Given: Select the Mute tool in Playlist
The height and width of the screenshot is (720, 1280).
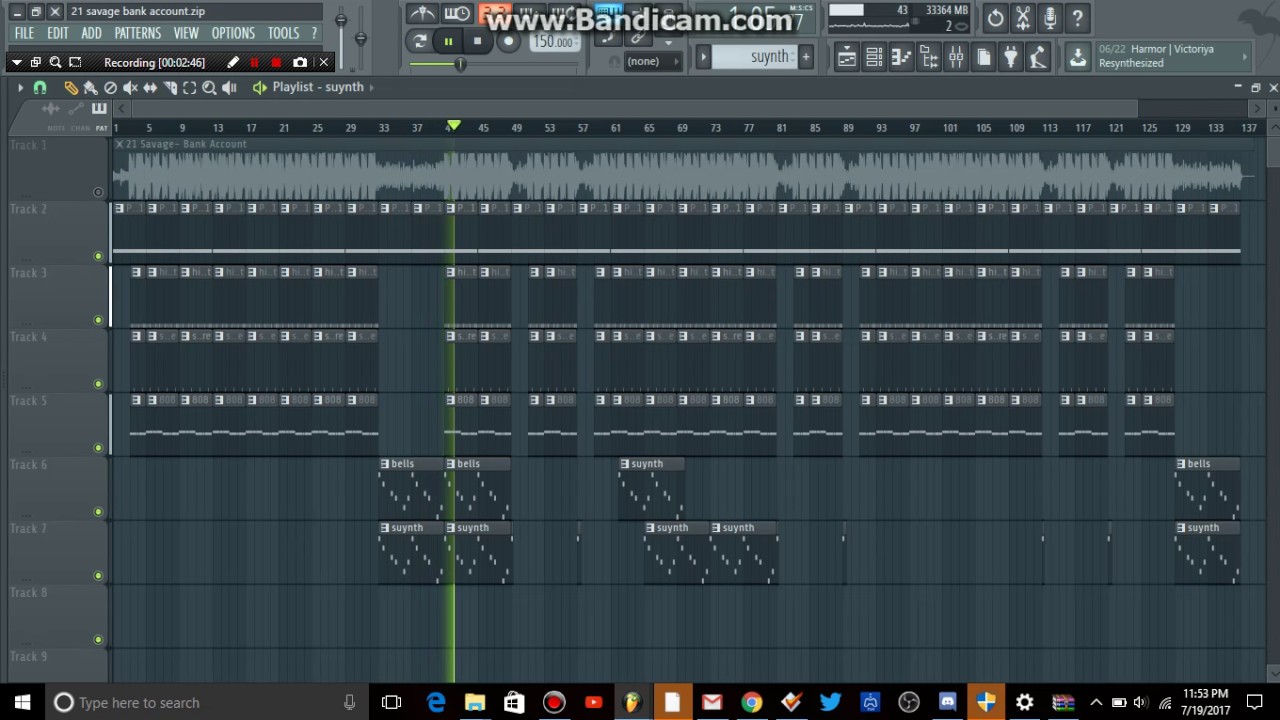Looking at the screenshot, I should [130, 88].
